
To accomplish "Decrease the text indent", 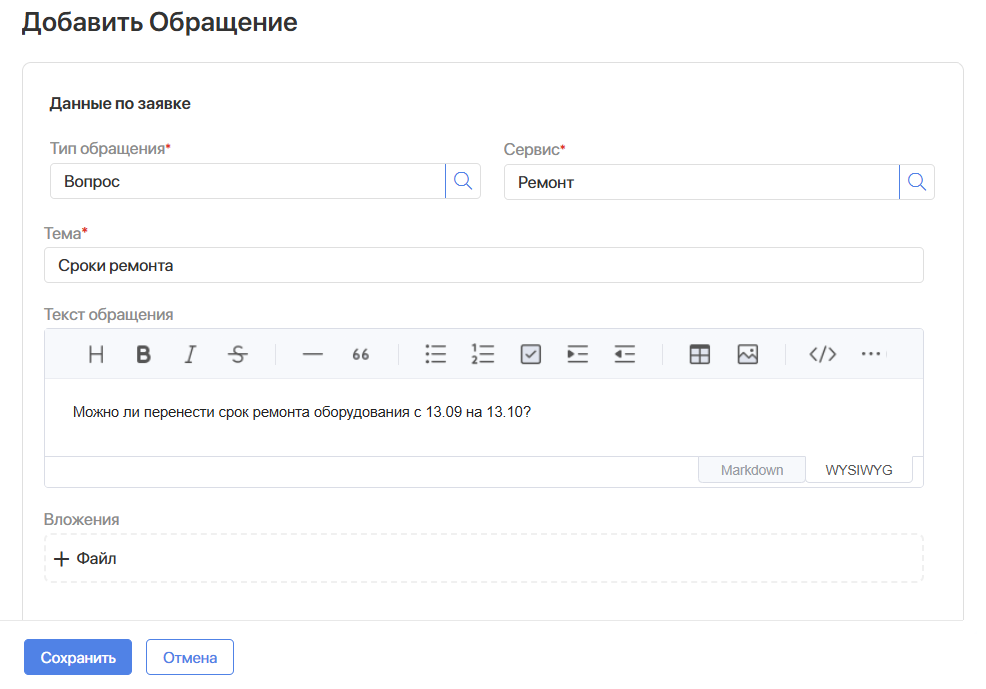I will (x=624, y=354).
